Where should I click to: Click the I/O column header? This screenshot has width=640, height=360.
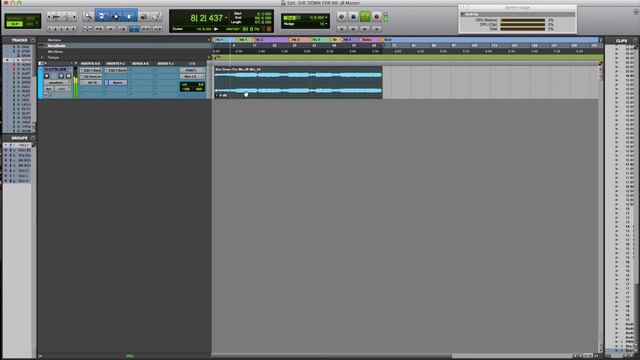[192, 64]
